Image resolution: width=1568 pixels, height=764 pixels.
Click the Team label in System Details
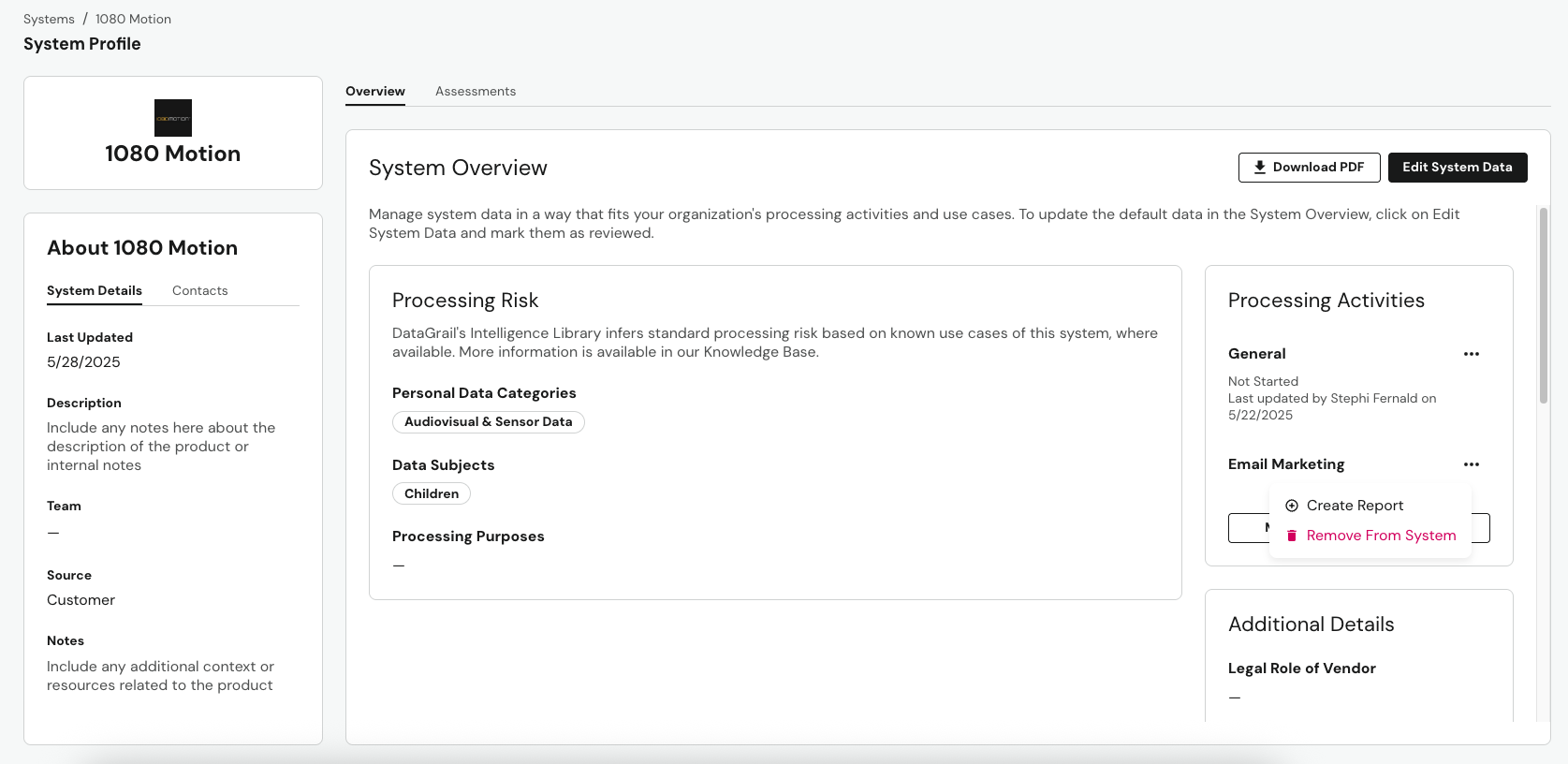64,506
